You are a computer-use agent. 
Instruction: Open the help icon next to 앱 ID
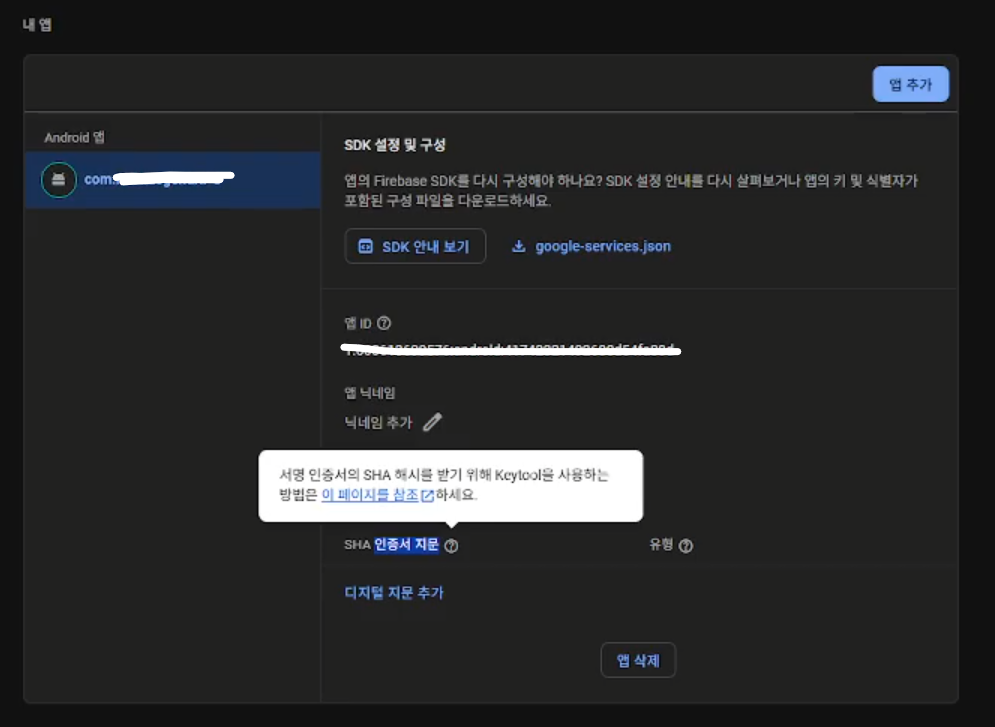tap(384, 323)
